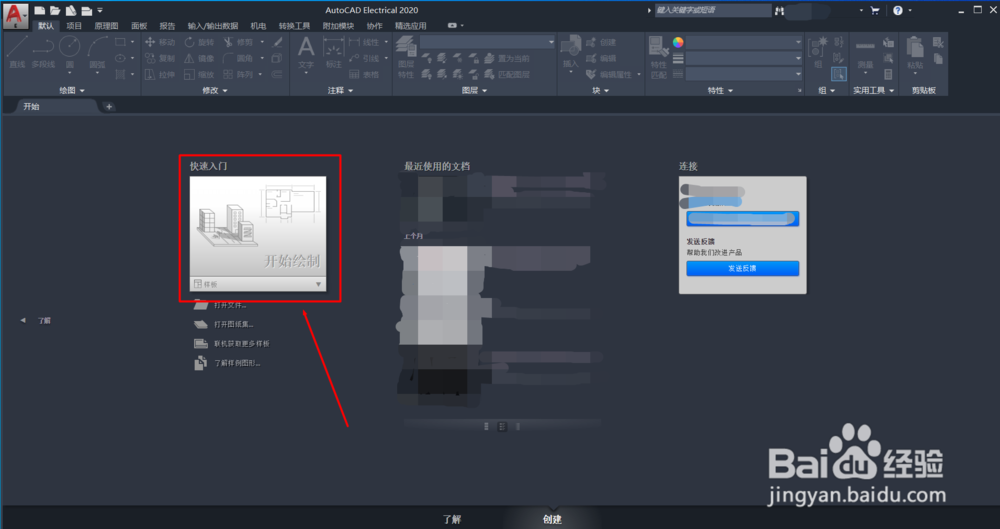Viewport: 1000px width, 529px height.
Task: Switch to the 转换工具 ribbon tab
Action: tap(294, 26)
